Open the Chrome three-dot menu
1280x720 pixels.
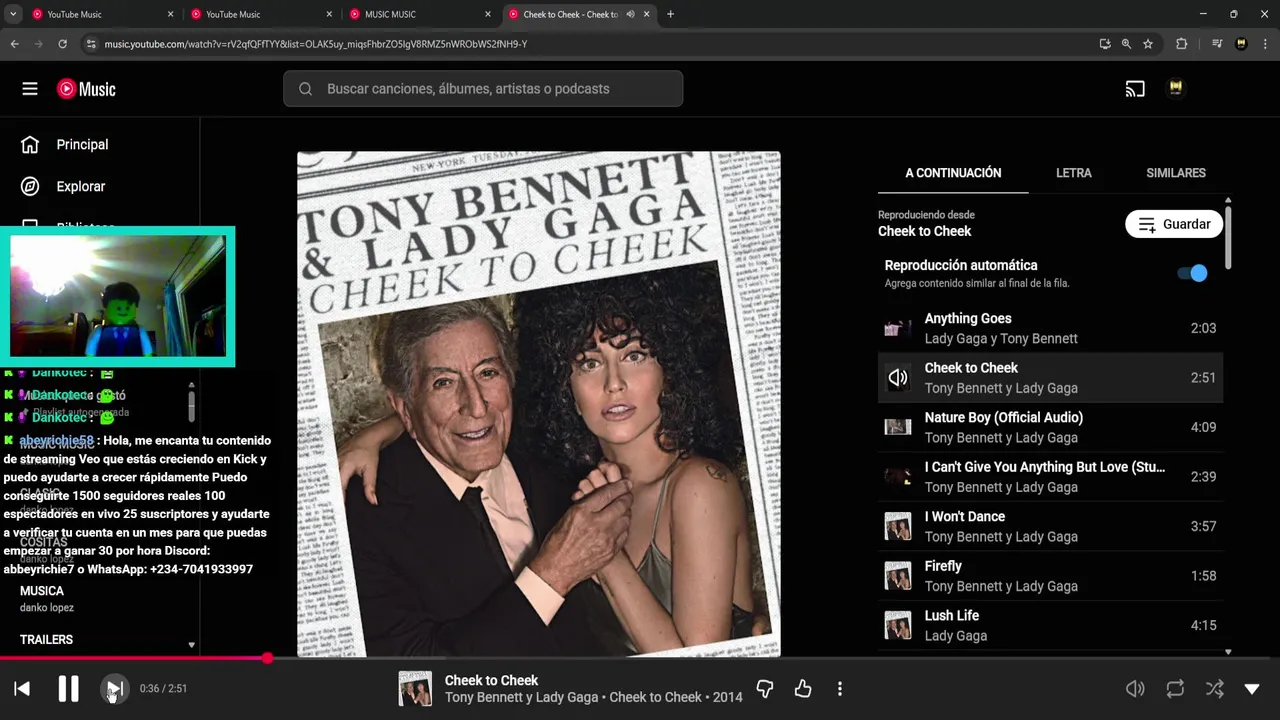pyautogui.click(x=1265, y=44)
